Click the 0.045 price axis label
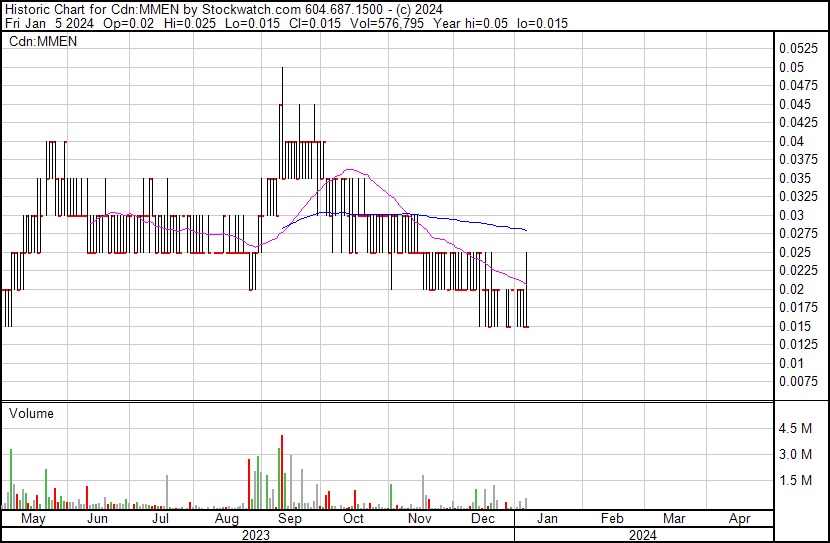The image size is (830, 543). 795,104
